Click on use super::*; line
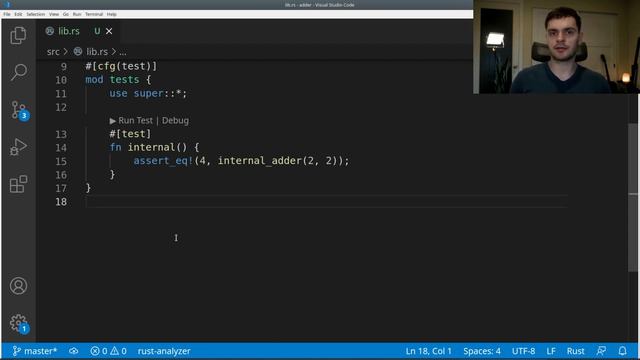640x360 pixels. [148, 93]
